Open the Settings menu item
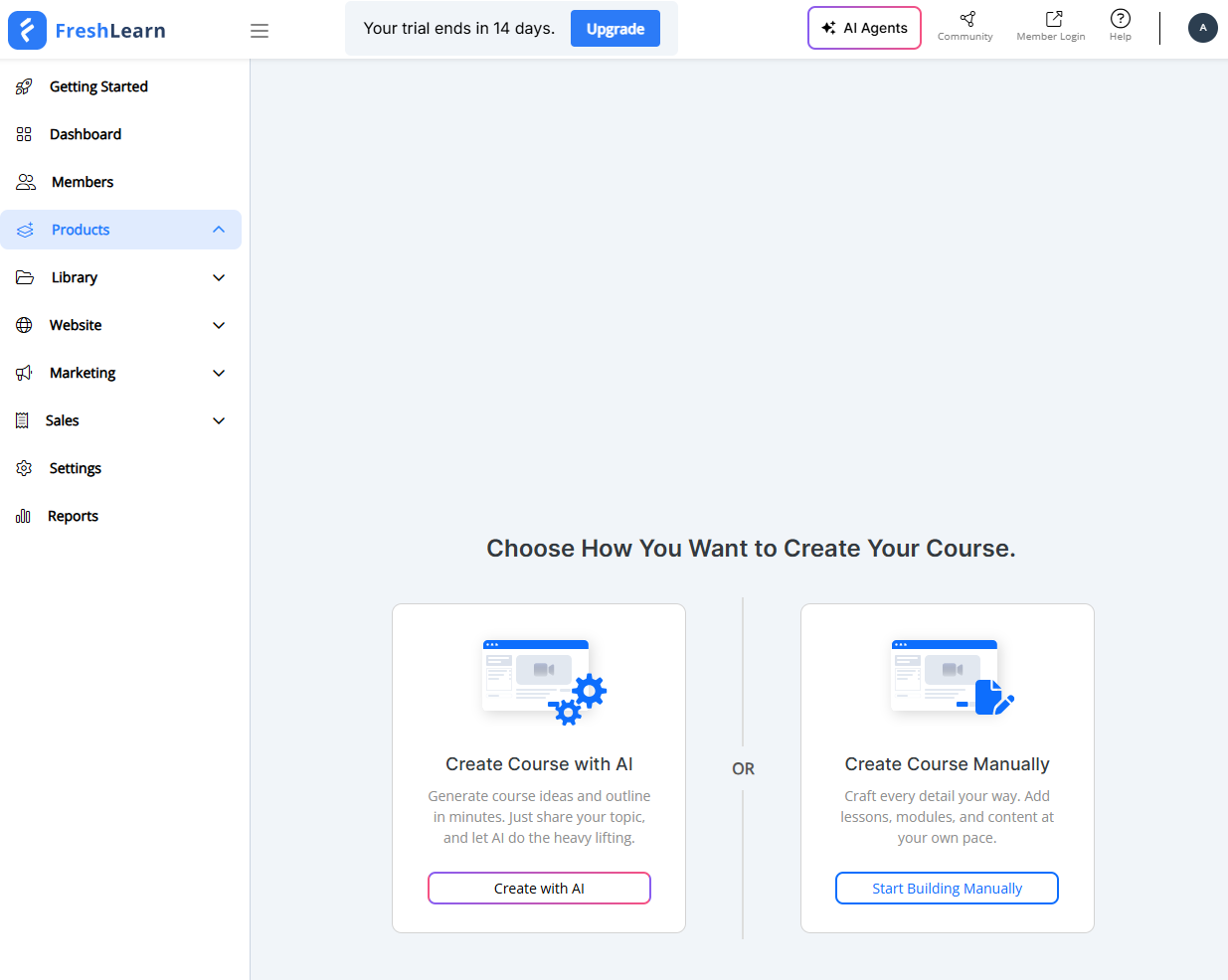Screen dimensions: 1228x980 coord(76,468)
